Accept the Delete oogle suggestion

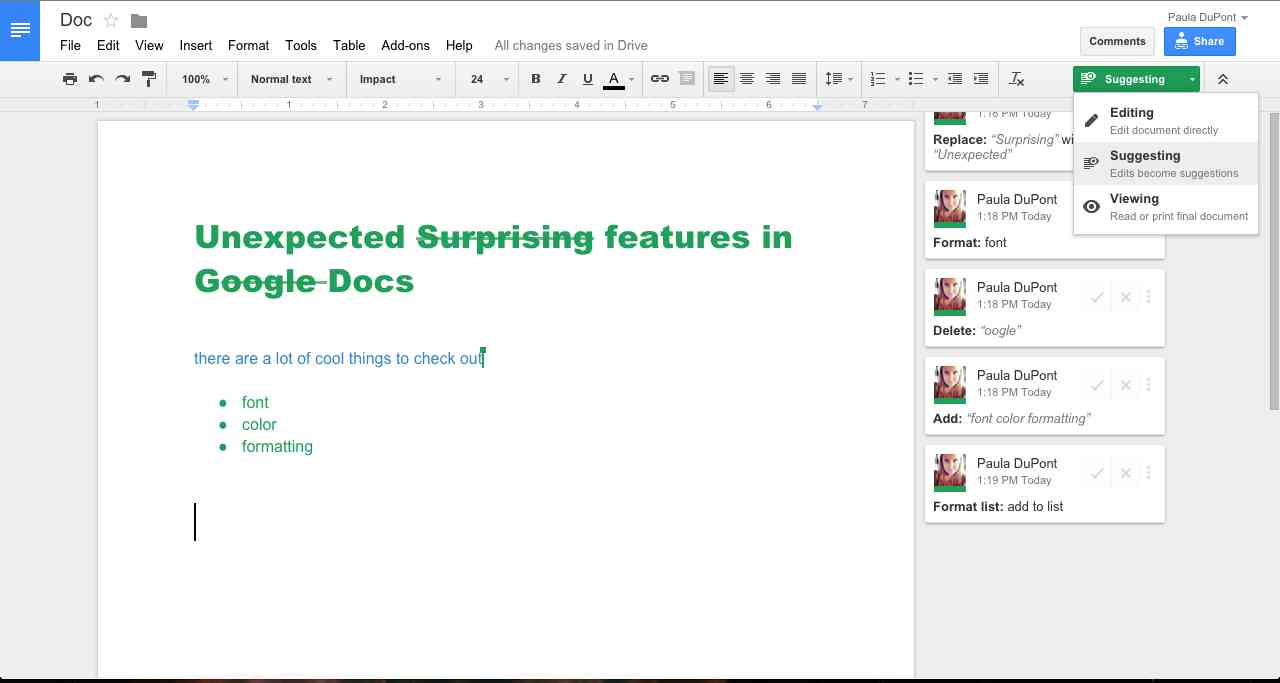(1097, 297)
